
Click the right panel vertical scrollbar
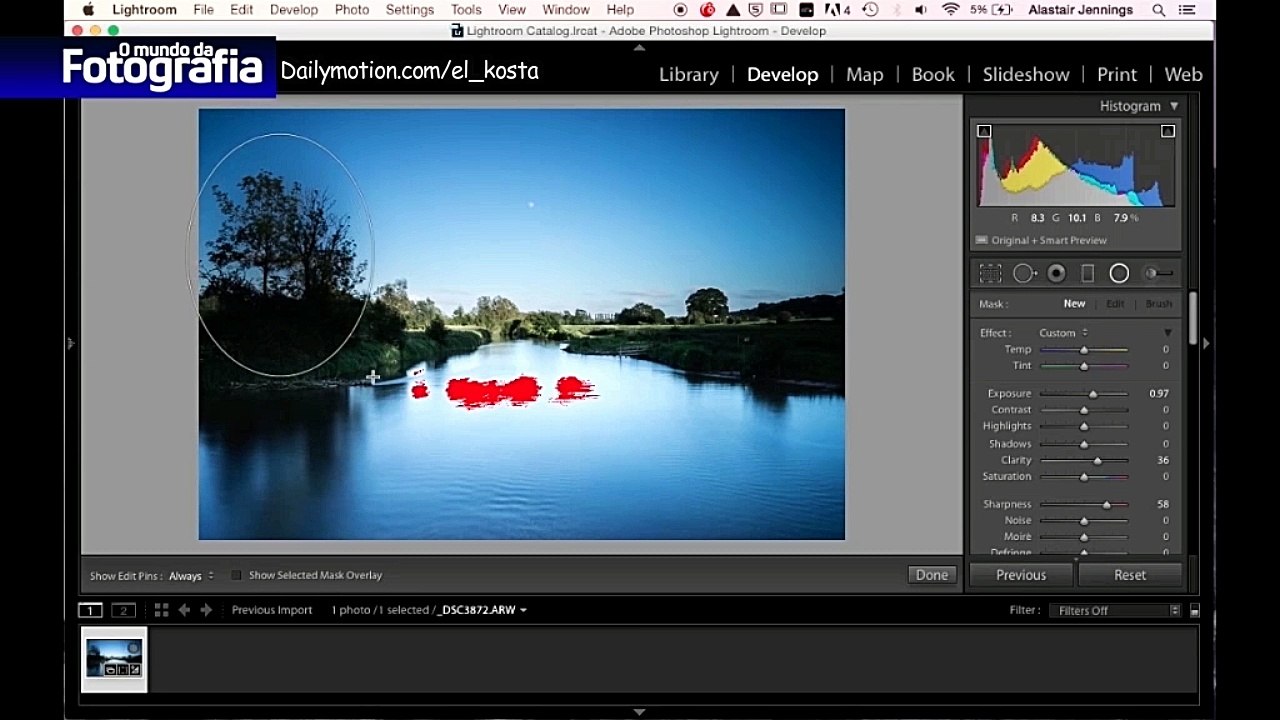(x=1193, y=320)
